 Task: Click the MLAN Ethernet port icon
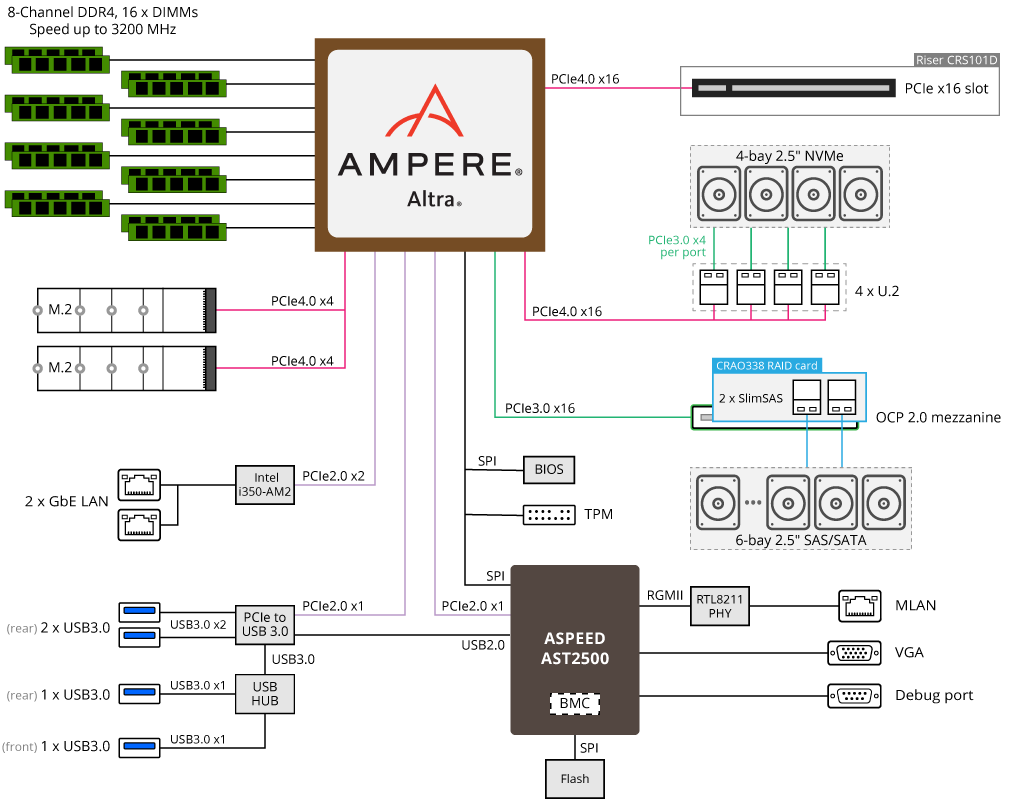(860, 604)
